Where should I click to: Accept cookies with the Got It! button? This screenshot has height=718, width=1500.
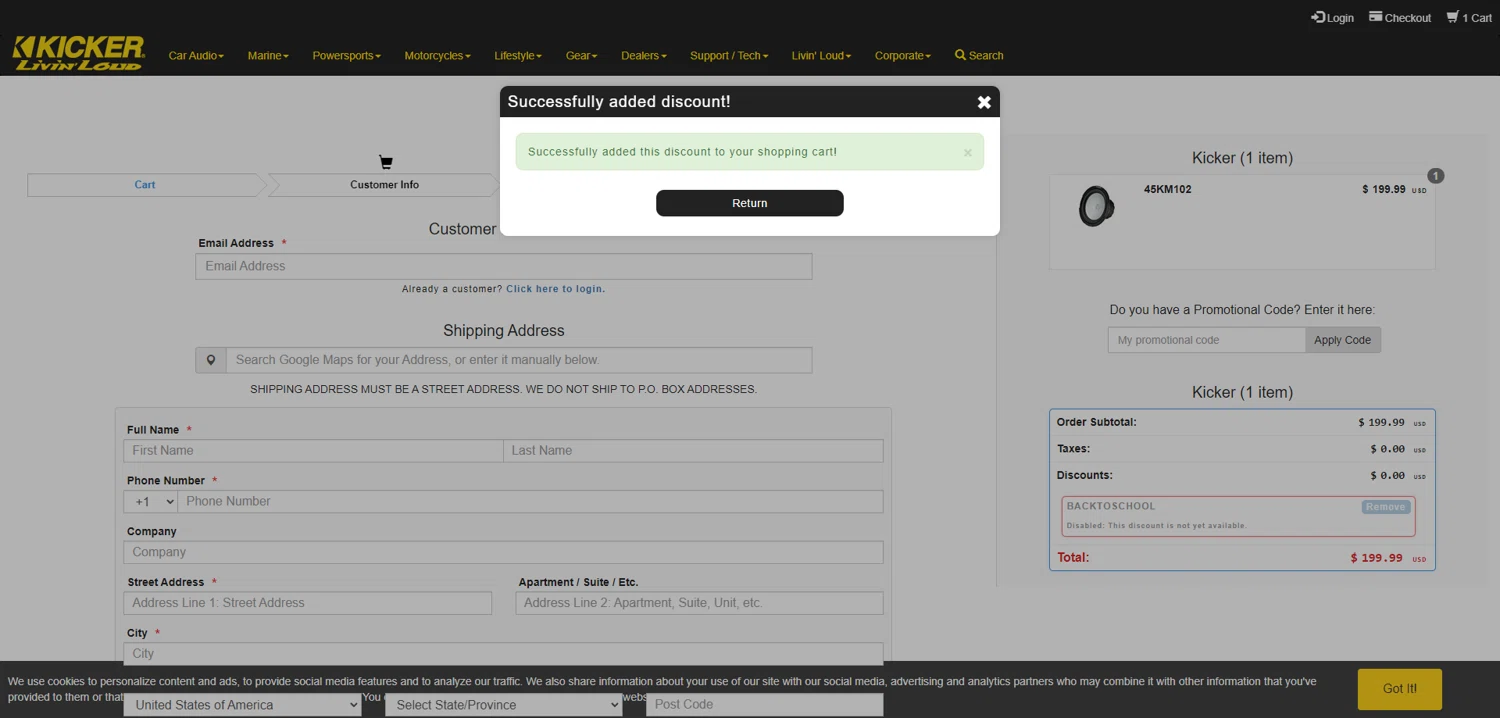[x=1399, y=689]
